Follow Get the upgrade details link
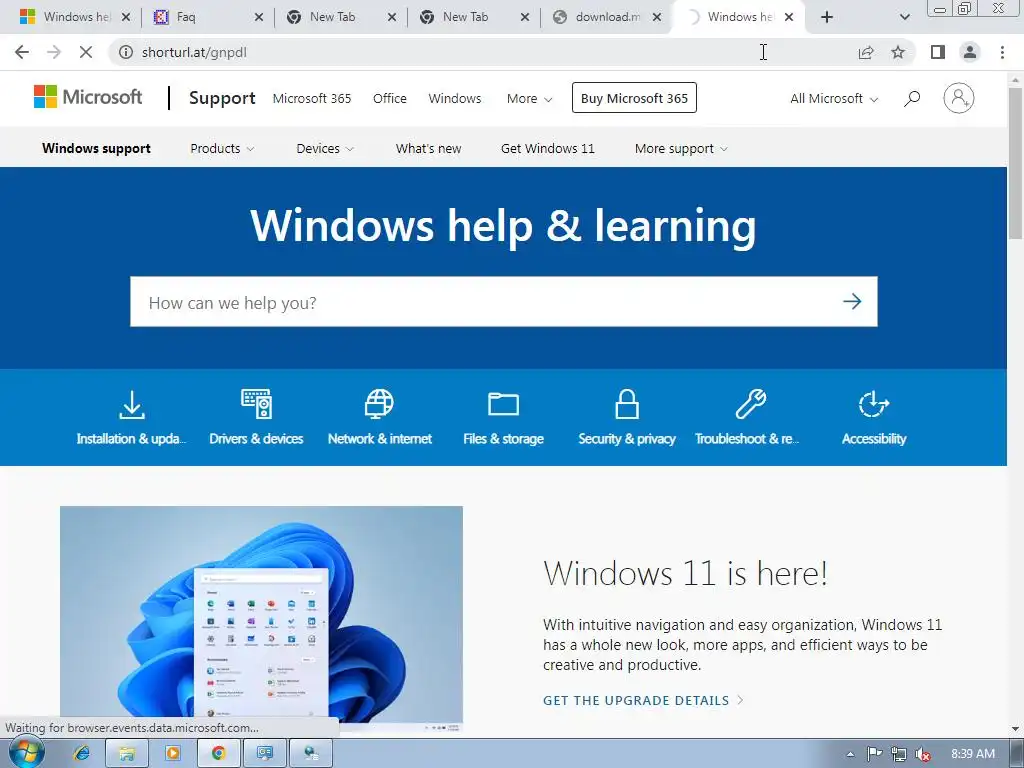1024x768 pixels. [x=643, y=700]
